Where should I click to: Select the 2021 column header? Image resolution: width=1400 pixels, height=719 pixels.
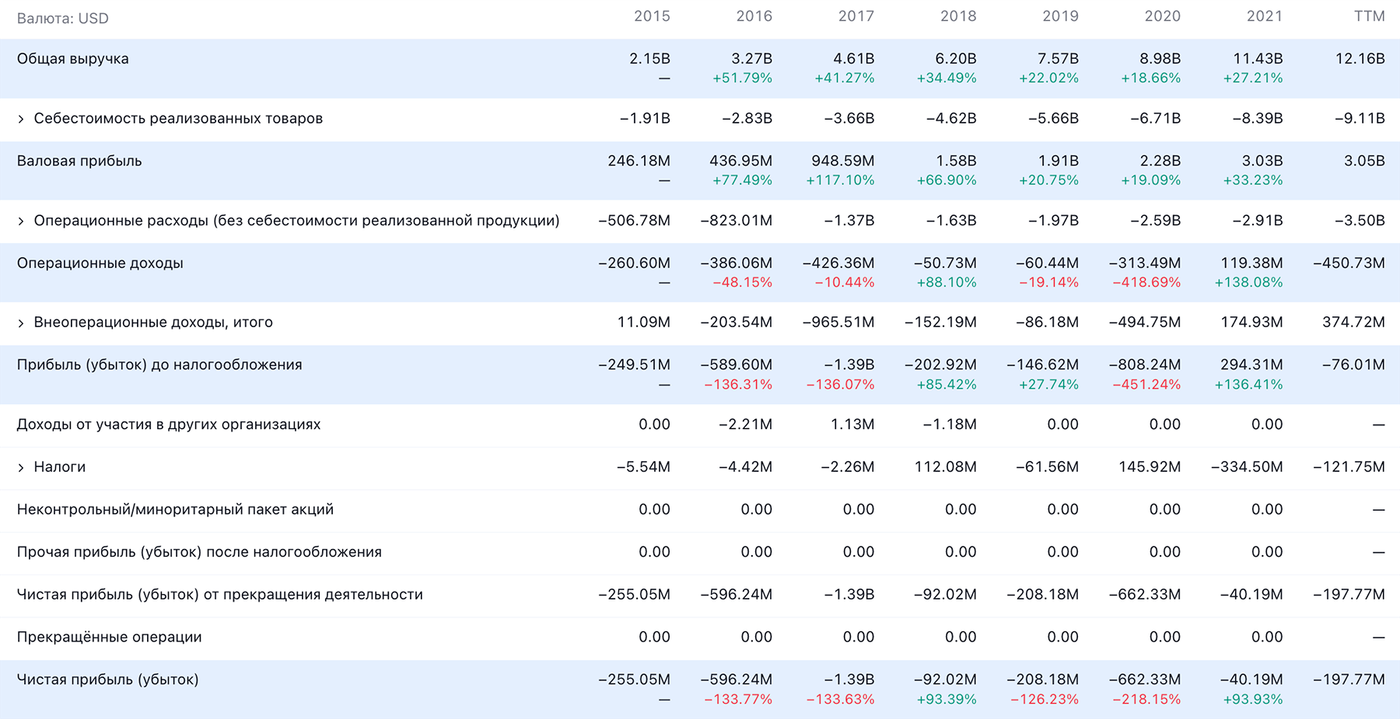pos(1264,17)
